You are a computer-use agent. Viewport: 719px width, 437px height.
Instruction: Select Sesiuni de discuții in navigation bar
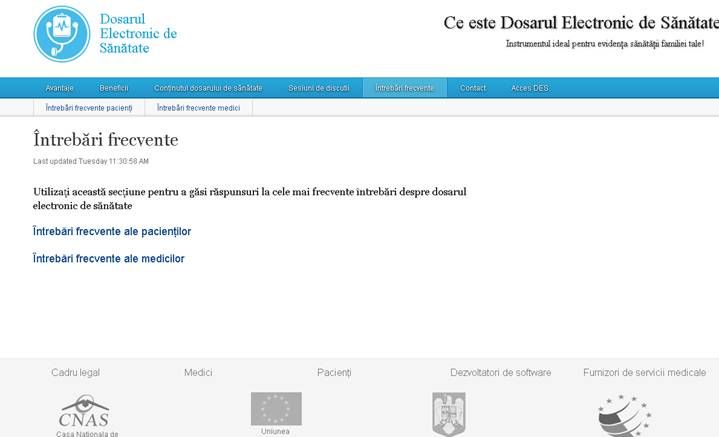(x=319, y=88)
